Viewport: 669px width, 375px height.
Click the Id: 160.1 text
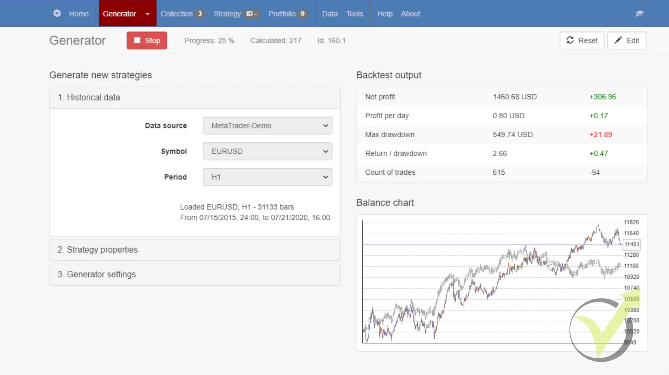(332, 41)
